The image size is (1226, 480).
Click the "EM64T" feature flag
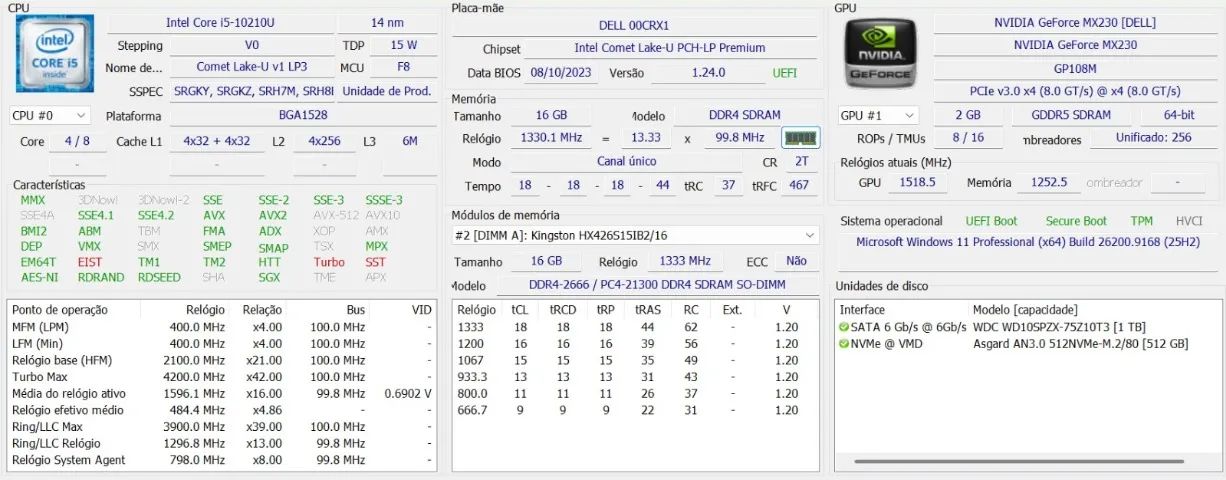[38, 262]
